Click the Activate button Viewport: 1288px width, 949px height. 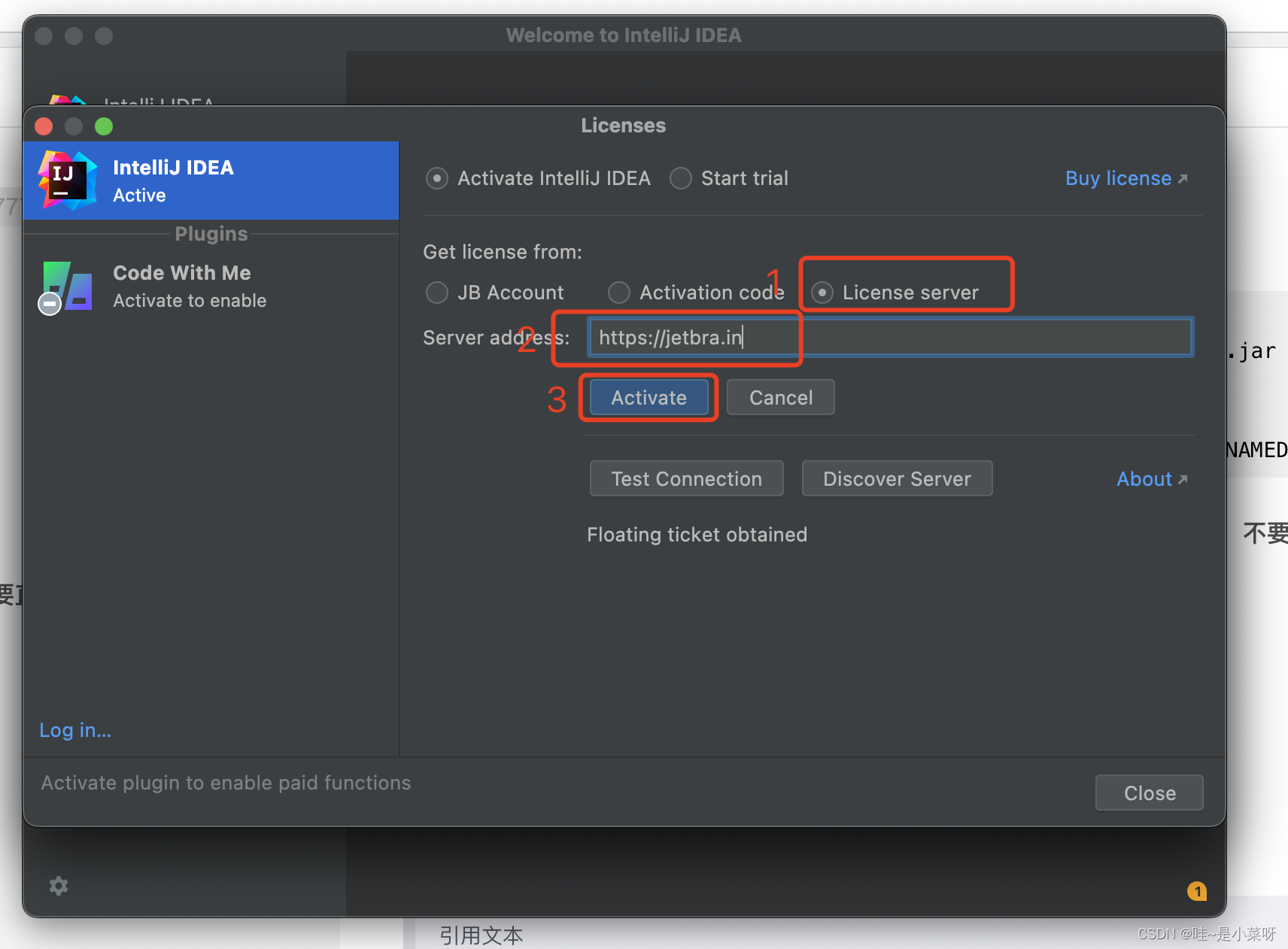click(x=649, y=397)
